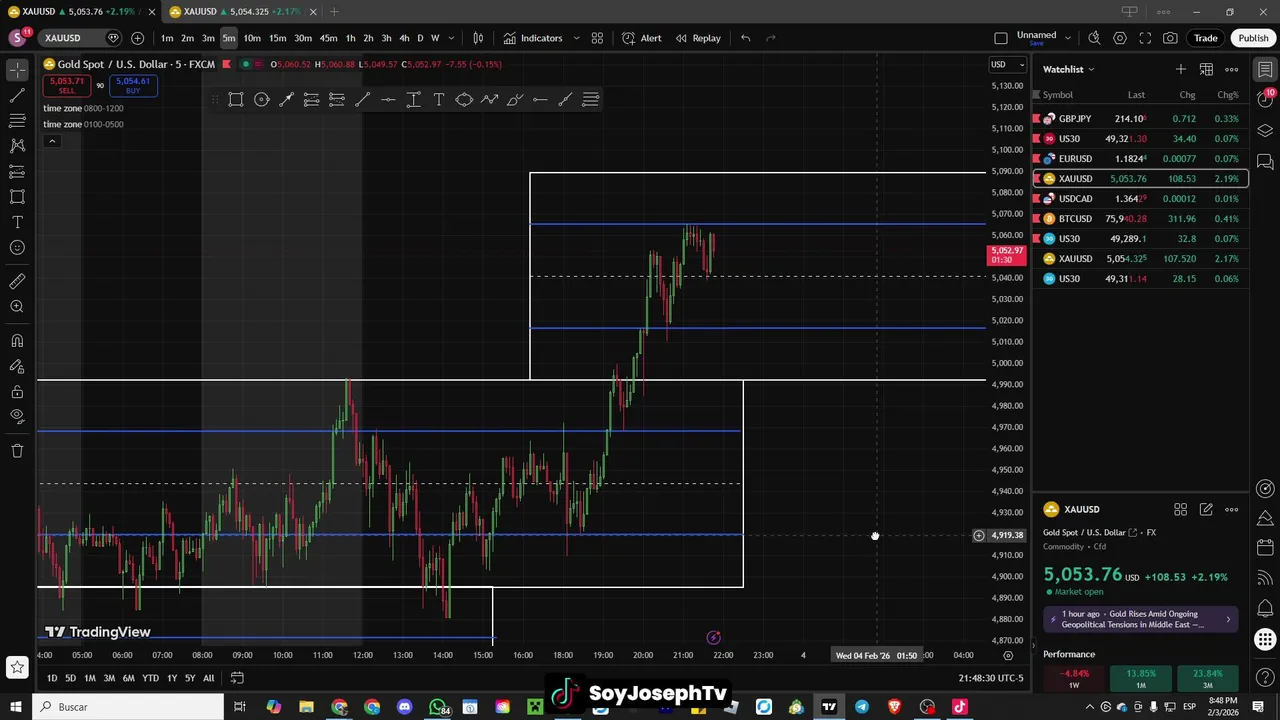Click the blue BUY price button
The width and height of the screenshot is (1280, 720).
(132, 86)
